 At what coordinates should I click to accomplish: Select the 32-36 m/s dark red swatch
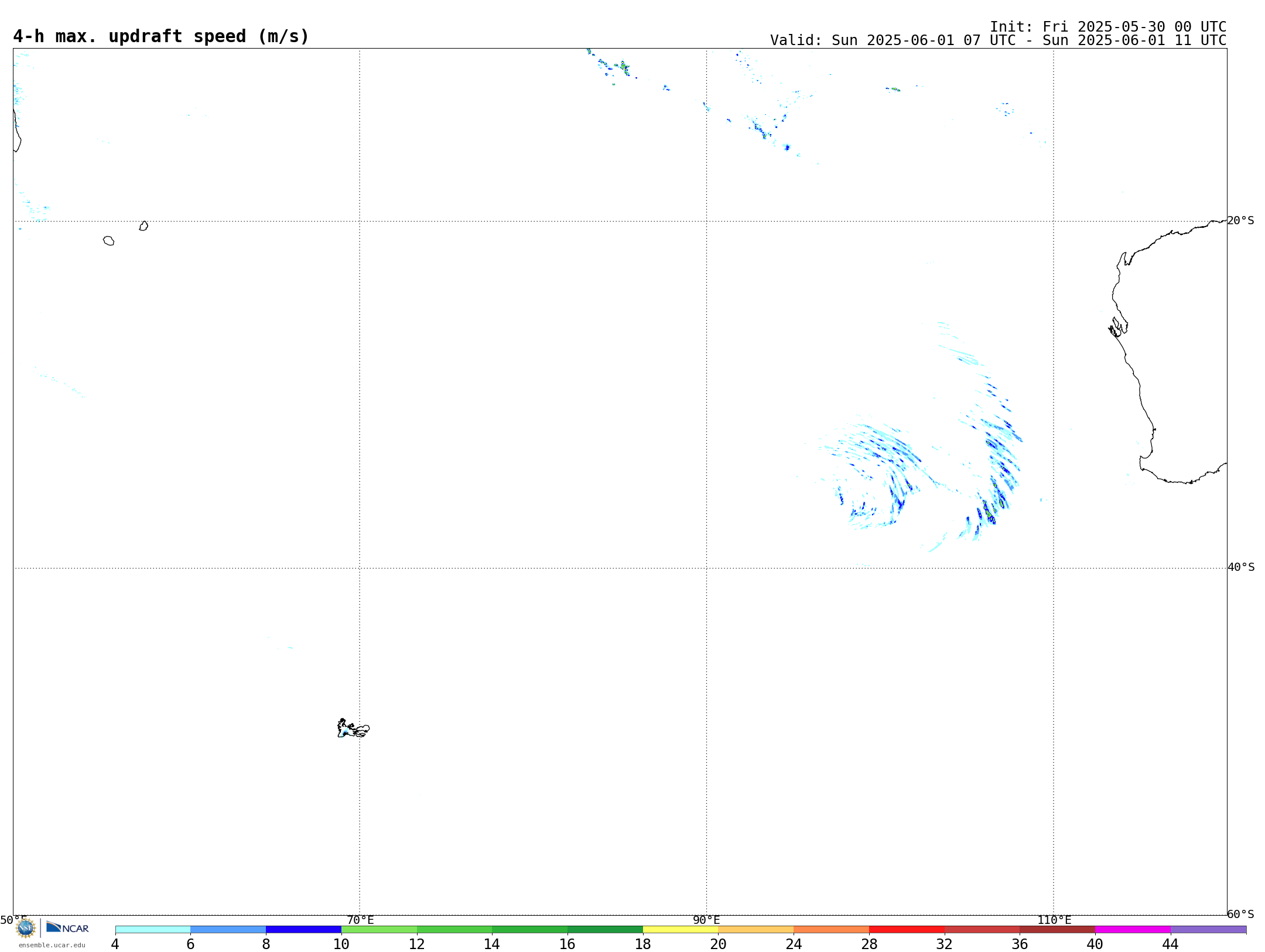982,930
